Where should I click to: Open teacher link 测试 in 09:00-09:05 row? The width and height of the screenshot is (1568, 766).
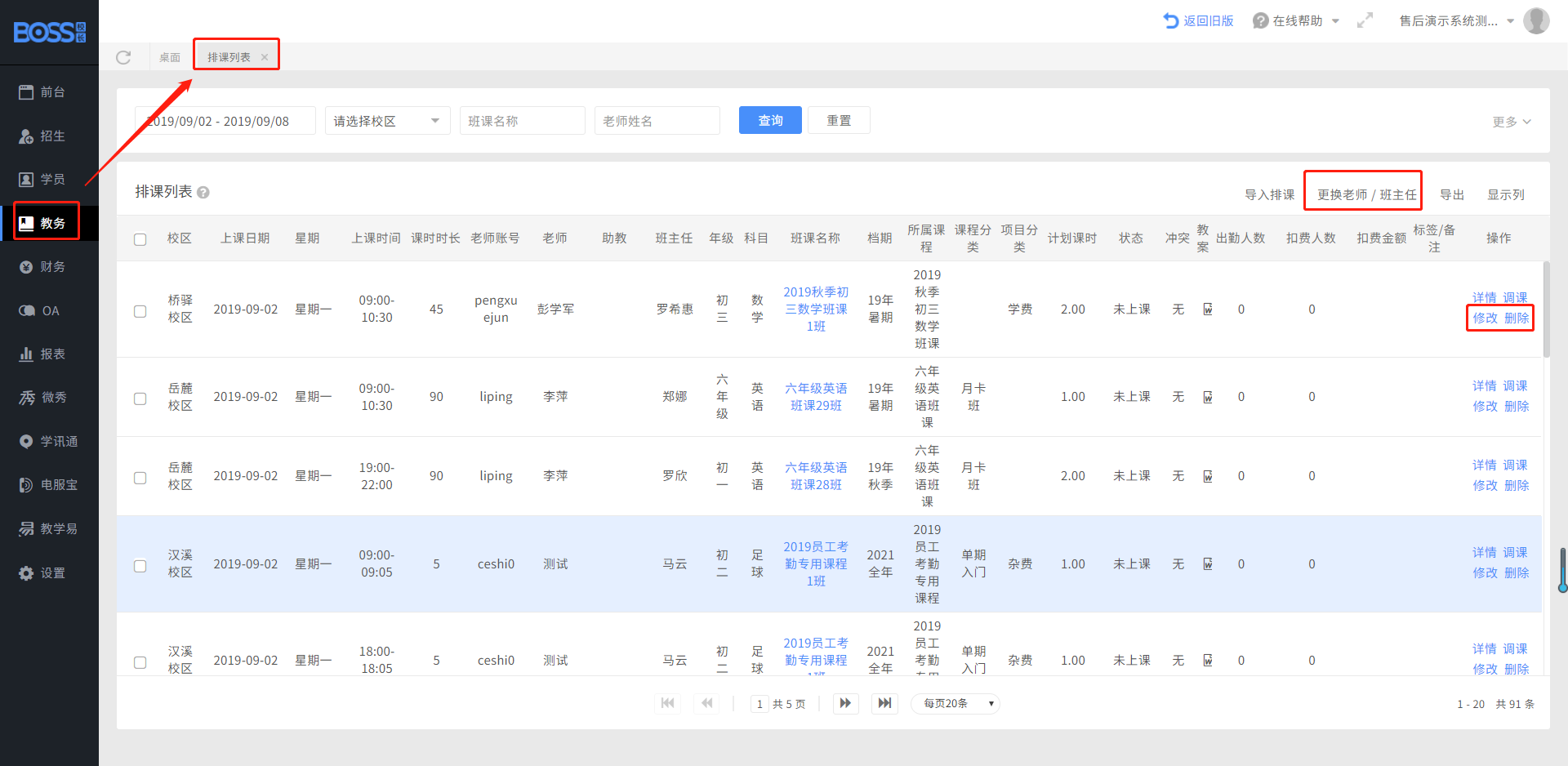pyautogui.click(x=555, y=564)
